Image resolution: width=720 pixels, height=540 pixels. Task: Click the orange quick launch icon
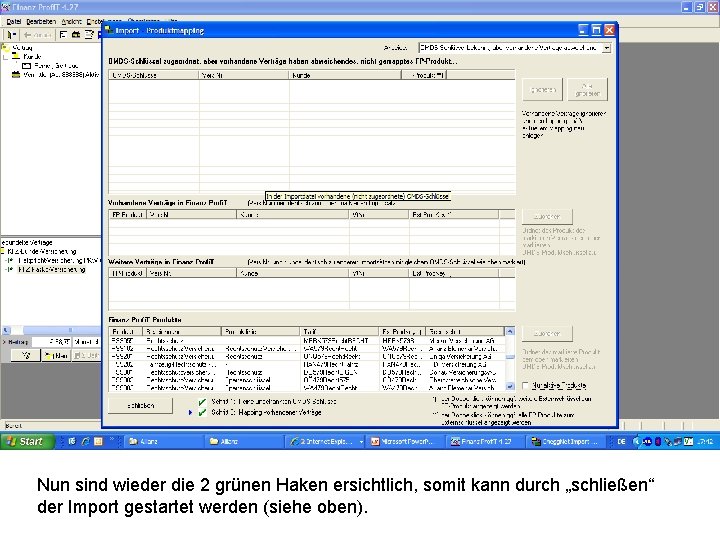coord(98,441)
